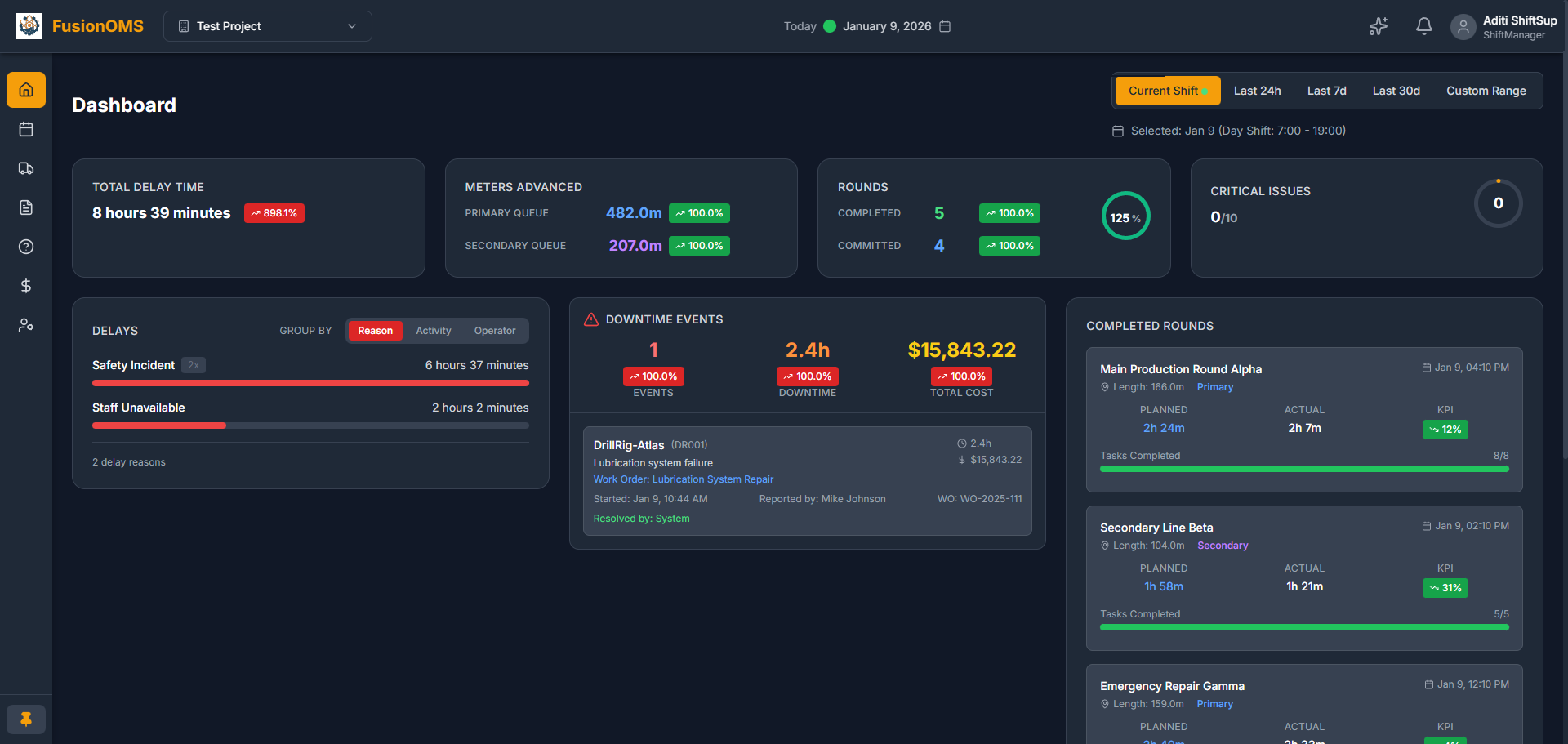
Task: Open the Home dashboard from the sidebar
Action: point(26,90)
